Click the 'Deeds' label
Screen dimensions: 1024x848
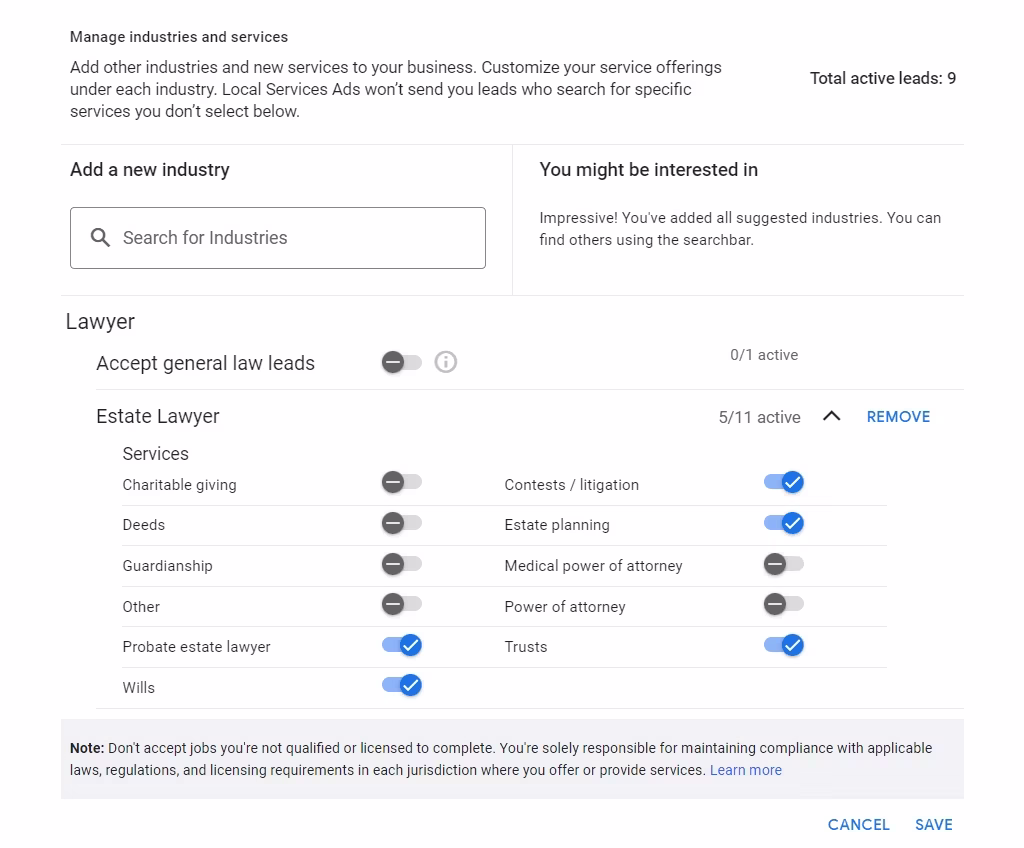click(x=144, y=525)
